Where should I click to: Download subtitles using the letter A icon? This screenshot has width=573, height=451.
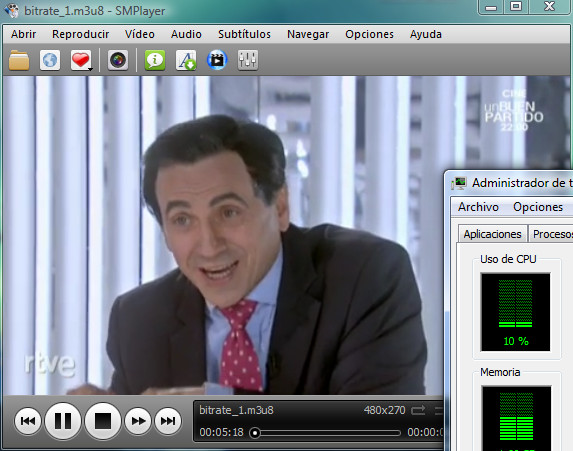(186, 60)
